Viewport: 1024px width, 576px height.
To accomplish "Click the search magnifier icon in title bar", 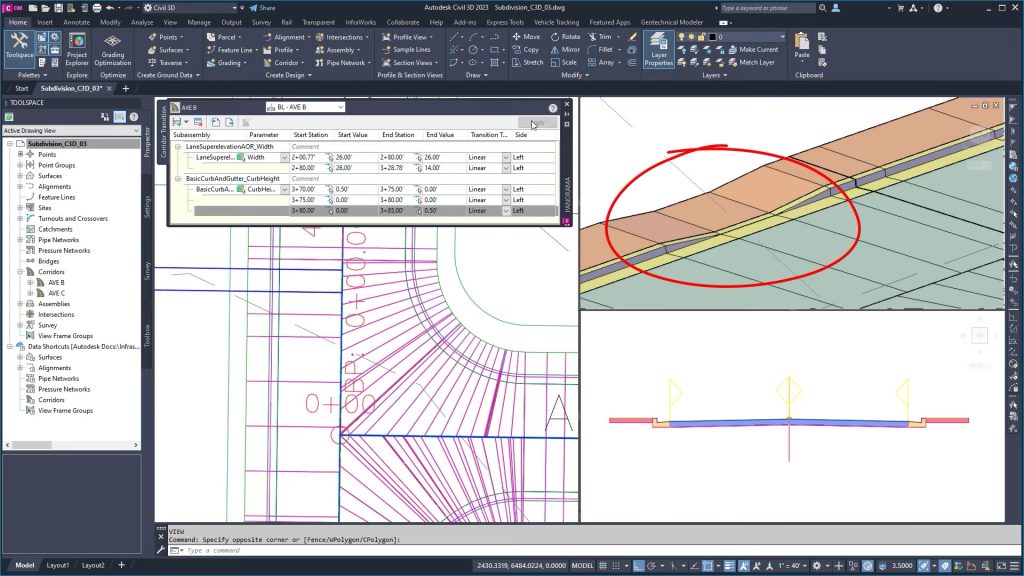I will (x=823, y=8).
